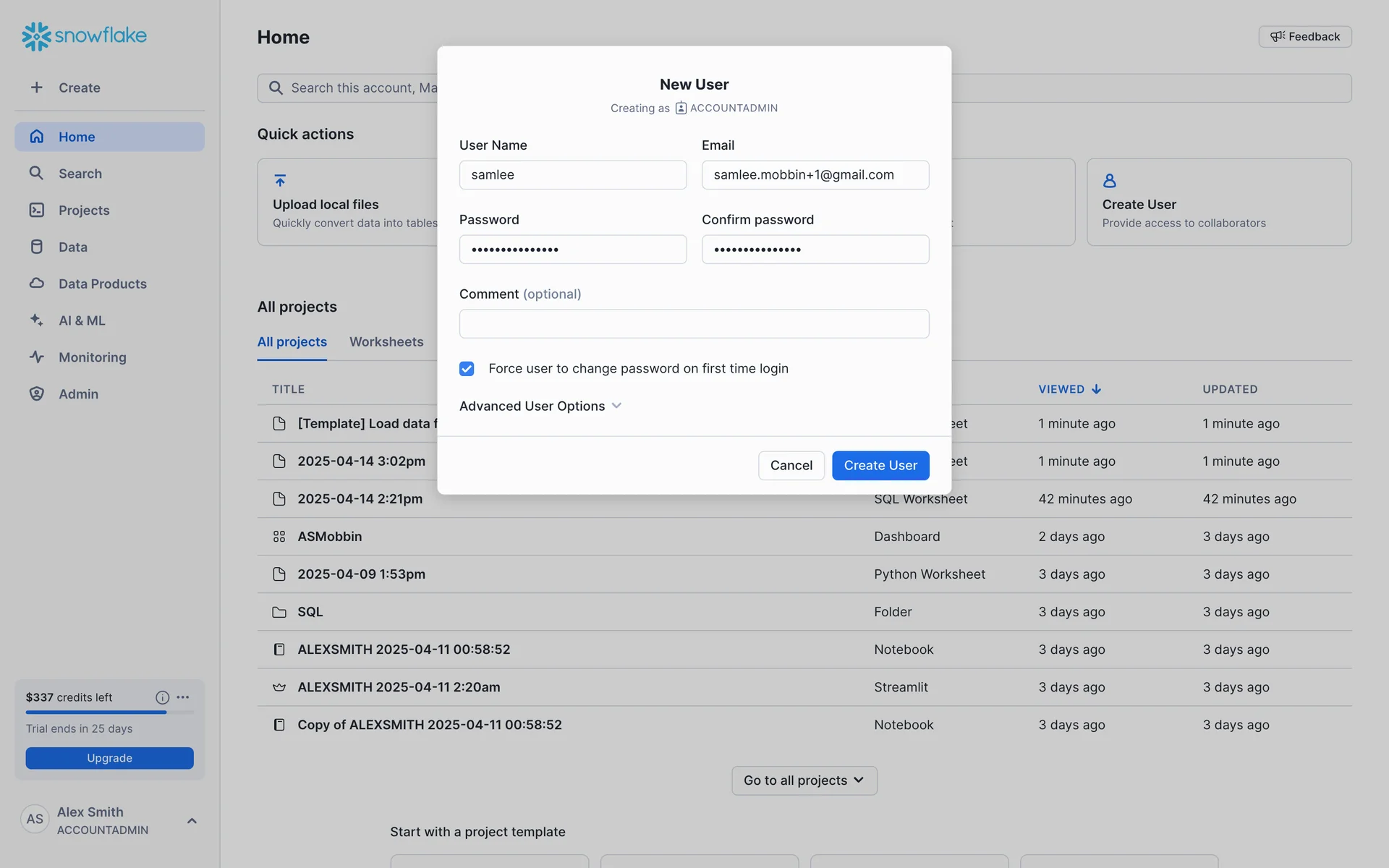Switch to the Worksheets tab
Image resolution: width=1389 pixels, height=868 pixels.
tap(386, 341)
